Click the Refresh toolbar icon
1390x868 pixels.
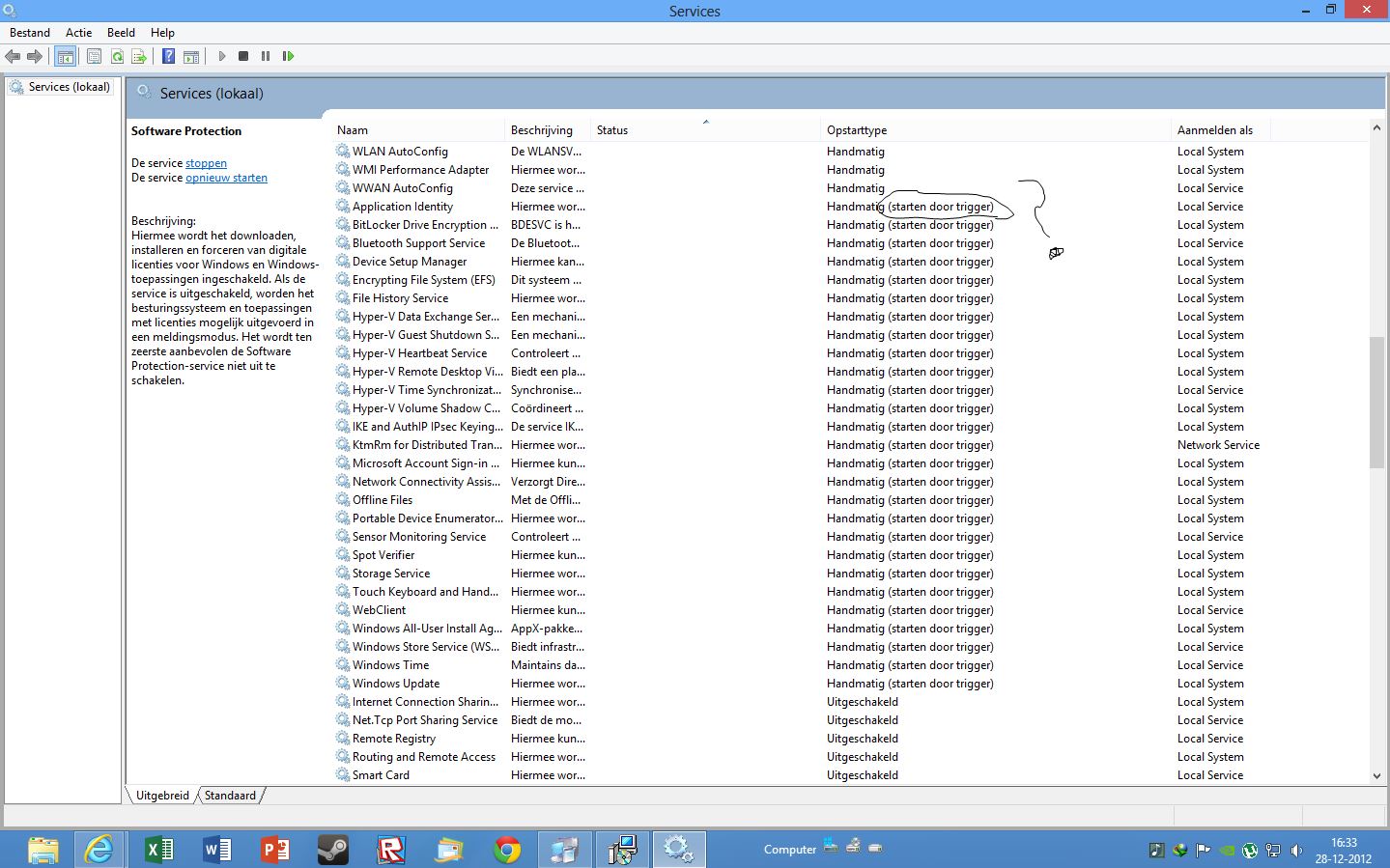tap(117, 56)
